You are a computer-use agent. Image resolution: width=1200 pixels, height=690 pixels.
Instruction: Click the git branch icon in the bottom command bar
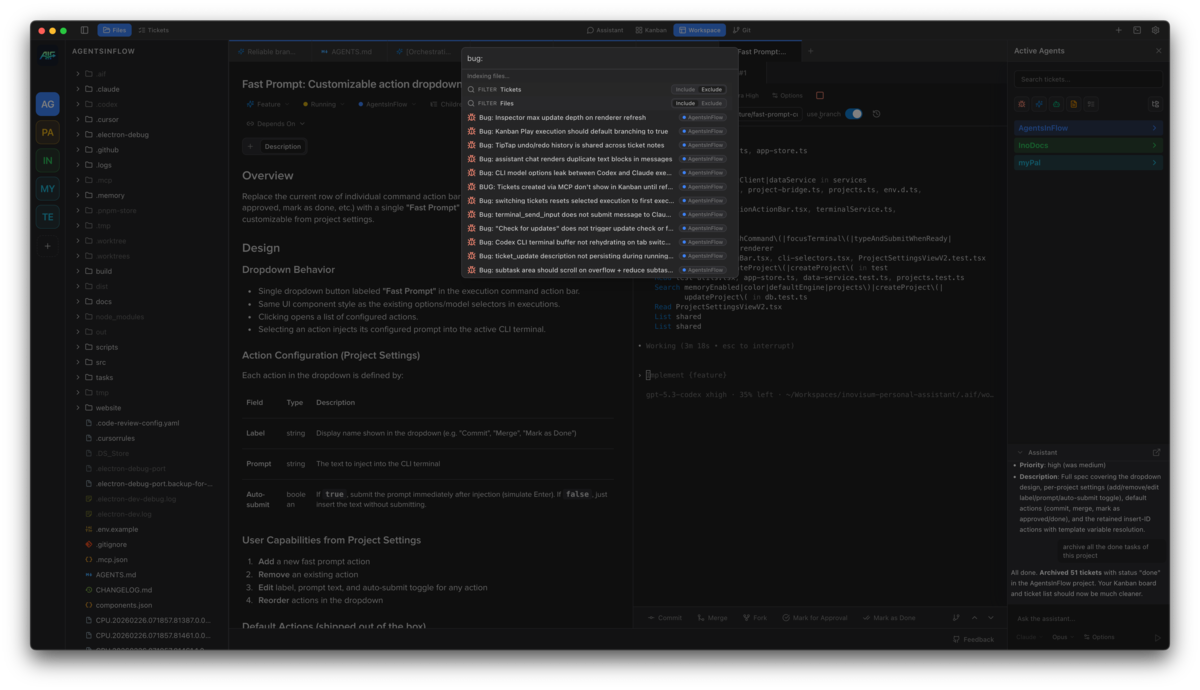(955, 618)
